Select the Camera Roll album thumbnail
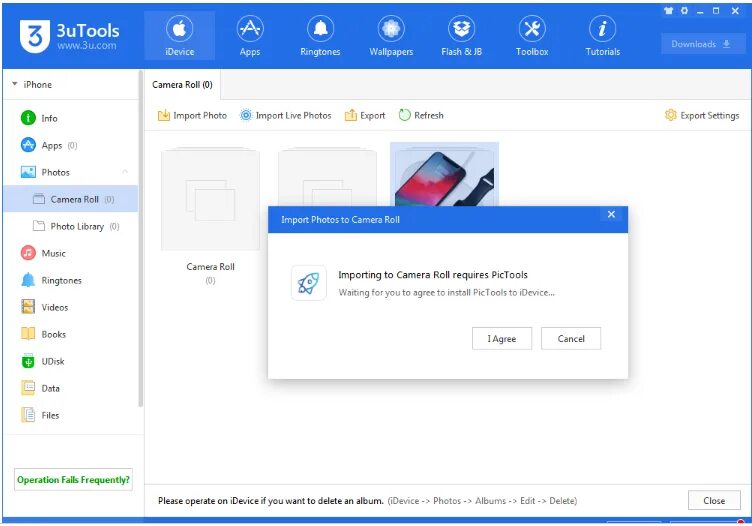 click(211, 199)
